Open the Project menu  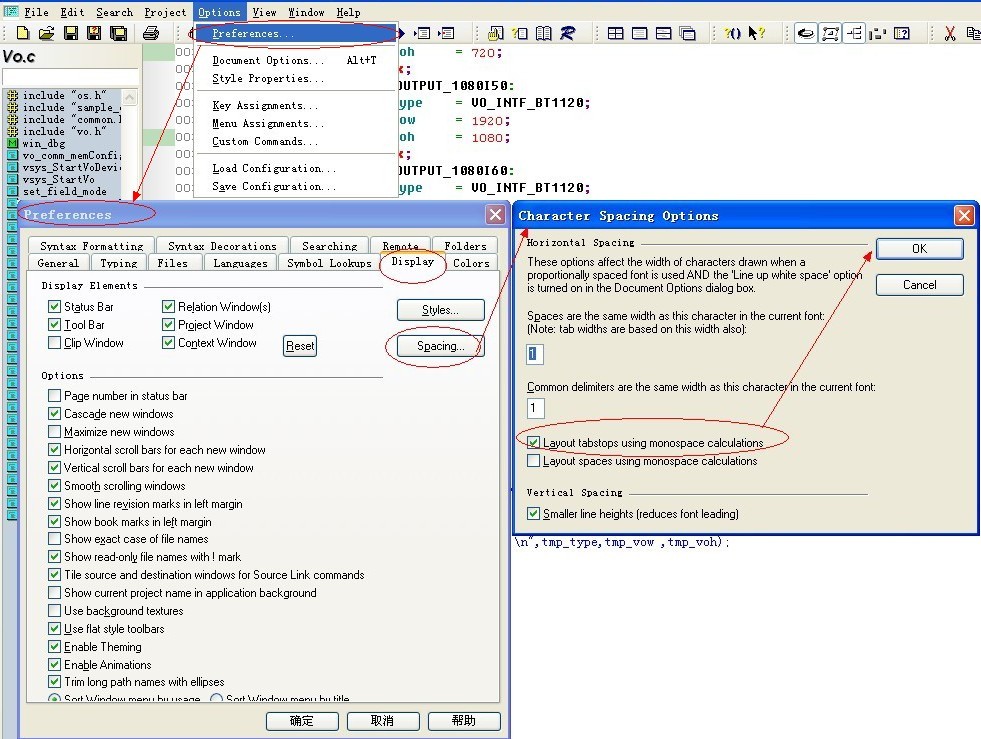tap(165, 13)
